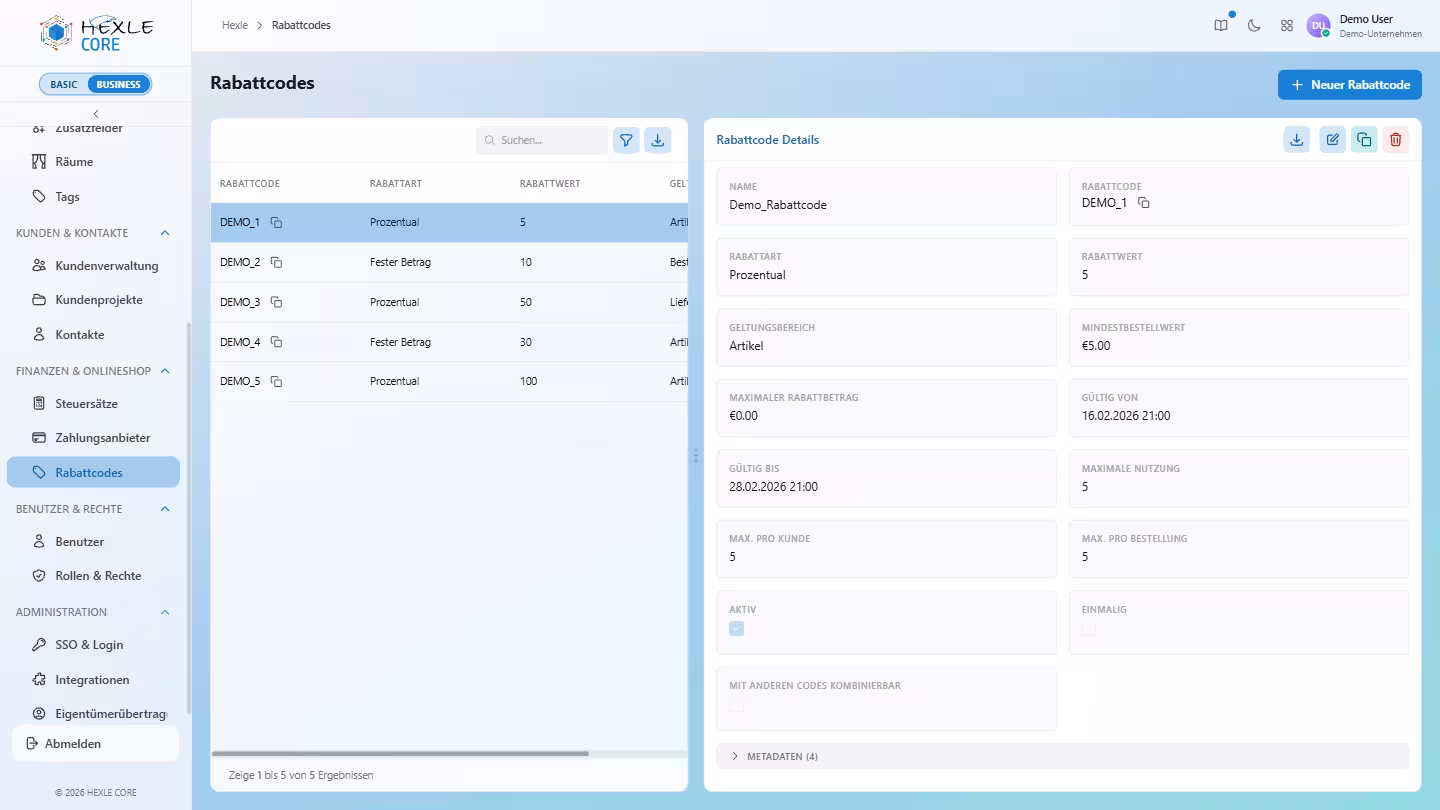
Task: Export the rabatt code list via download icon
Action: (x=658, y=140)
